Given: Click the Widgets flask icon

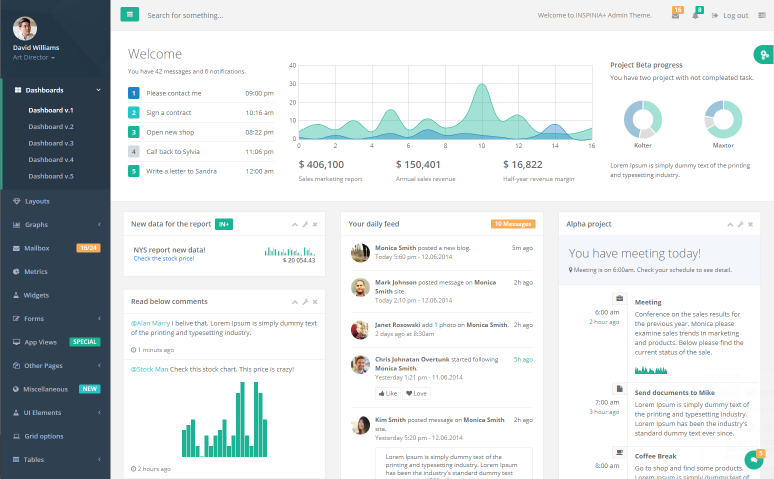Looking at the screenshot, I should (x=16, y=295).
